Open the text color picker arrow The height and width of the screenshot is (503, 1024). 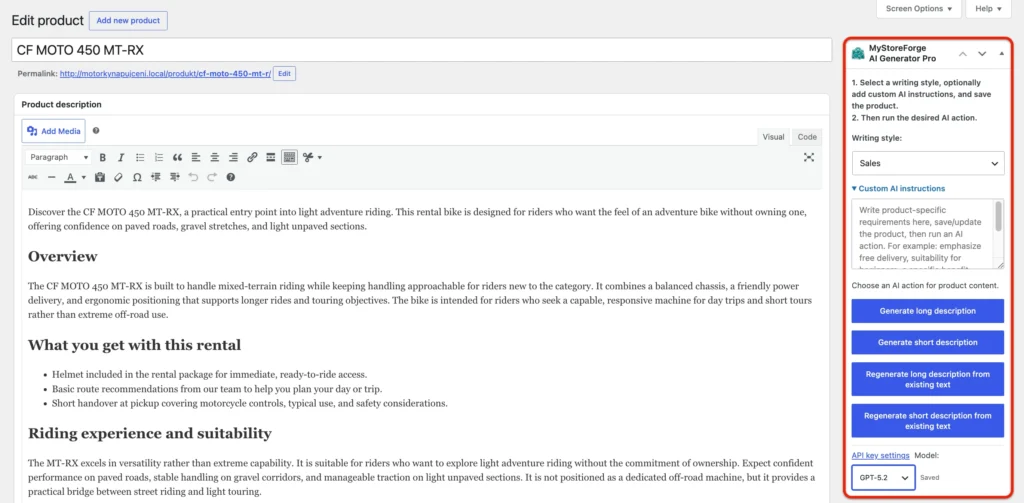pos(84,177)
